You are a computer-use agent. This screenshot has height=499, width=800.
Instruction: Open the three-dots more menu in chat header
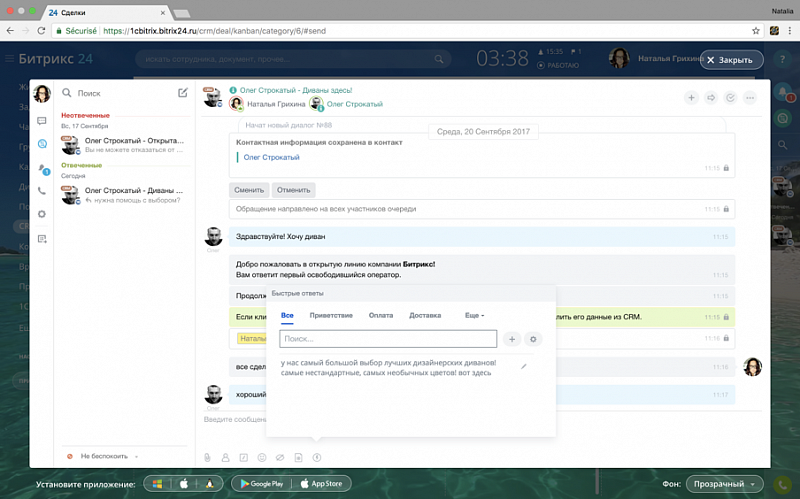751,97
